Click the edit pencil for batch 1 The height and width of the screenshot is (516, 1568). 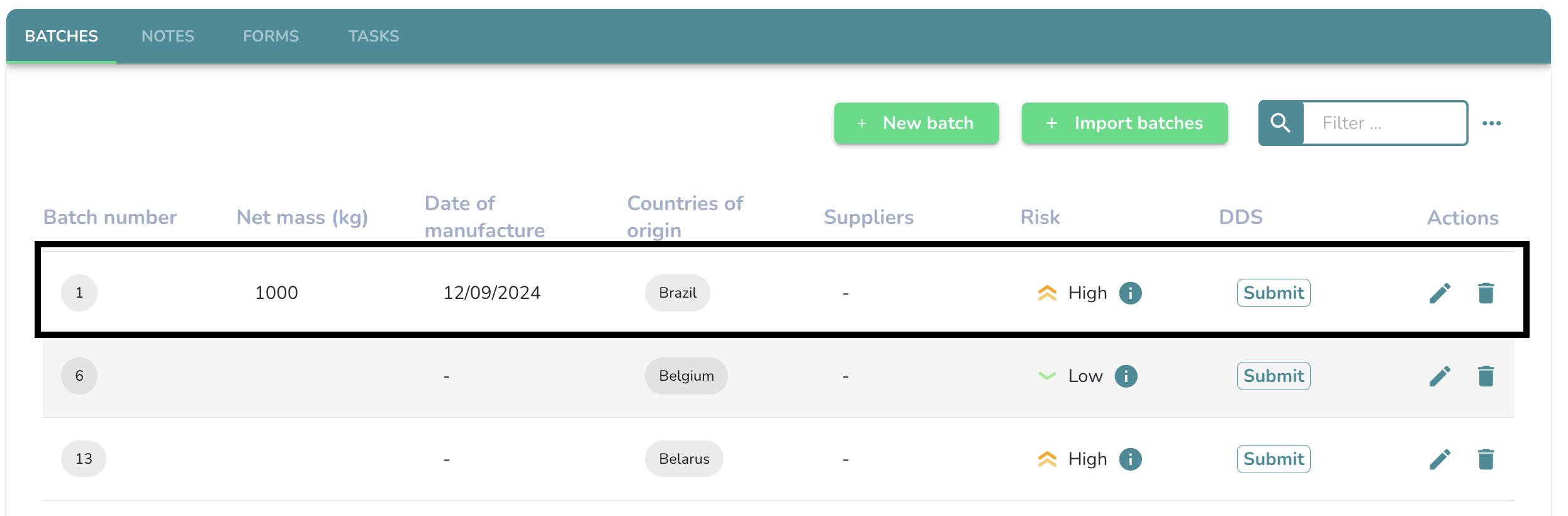click(x=1440, y=293)
